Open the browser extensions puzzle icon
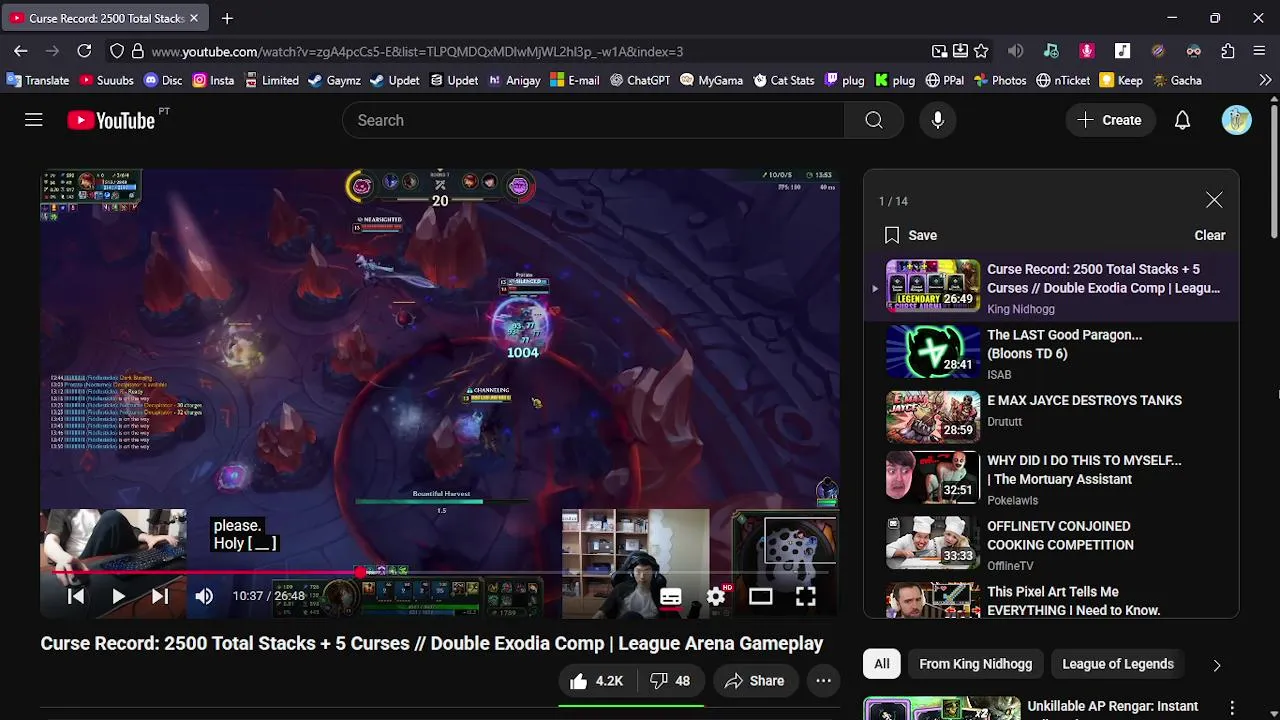1280x720 pixels. (1228, 51)
